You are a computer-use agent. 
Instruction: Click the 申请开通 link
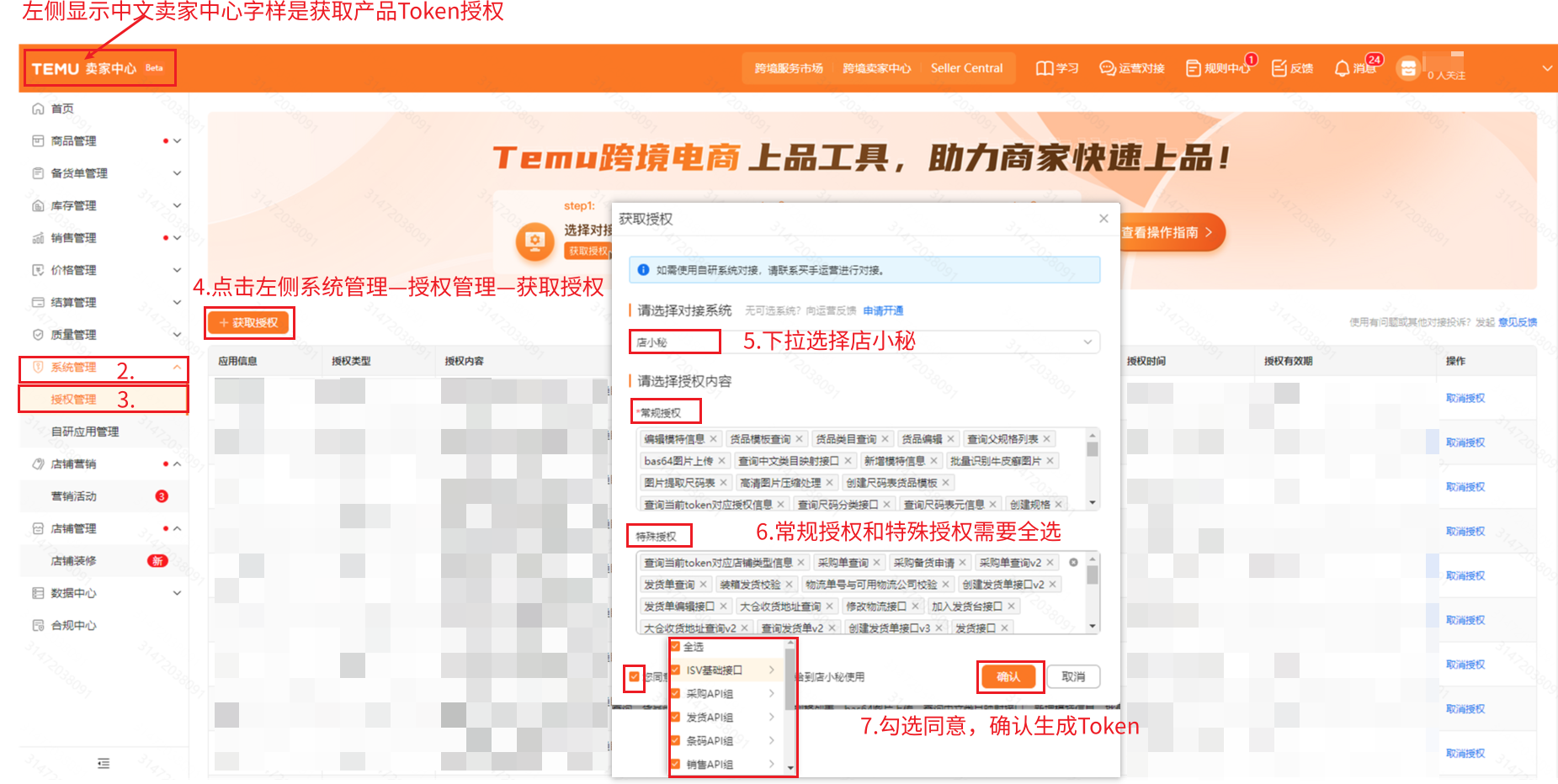click(883, 310)
